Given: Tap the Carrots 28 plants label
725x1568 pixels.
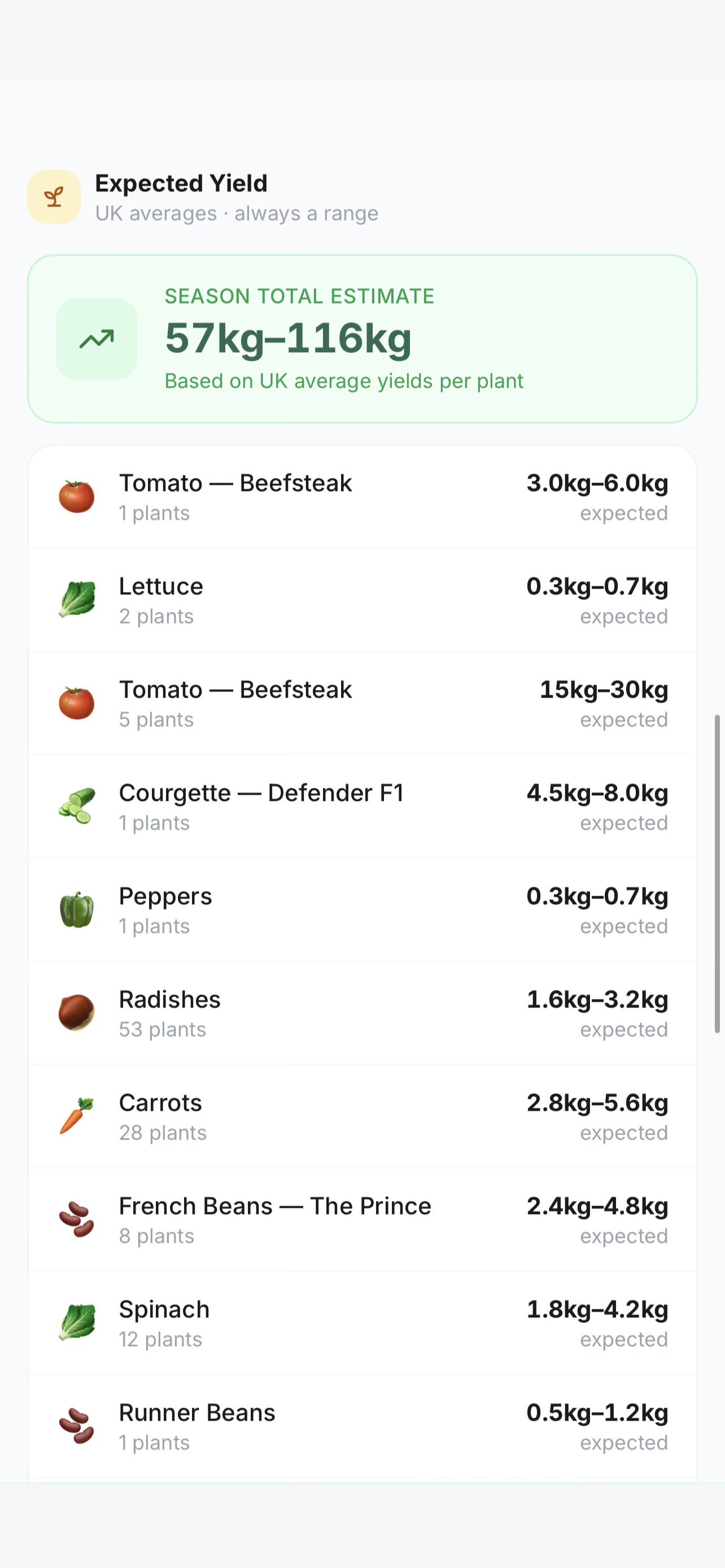Looking at the screenshot, I should point(163,1133).
